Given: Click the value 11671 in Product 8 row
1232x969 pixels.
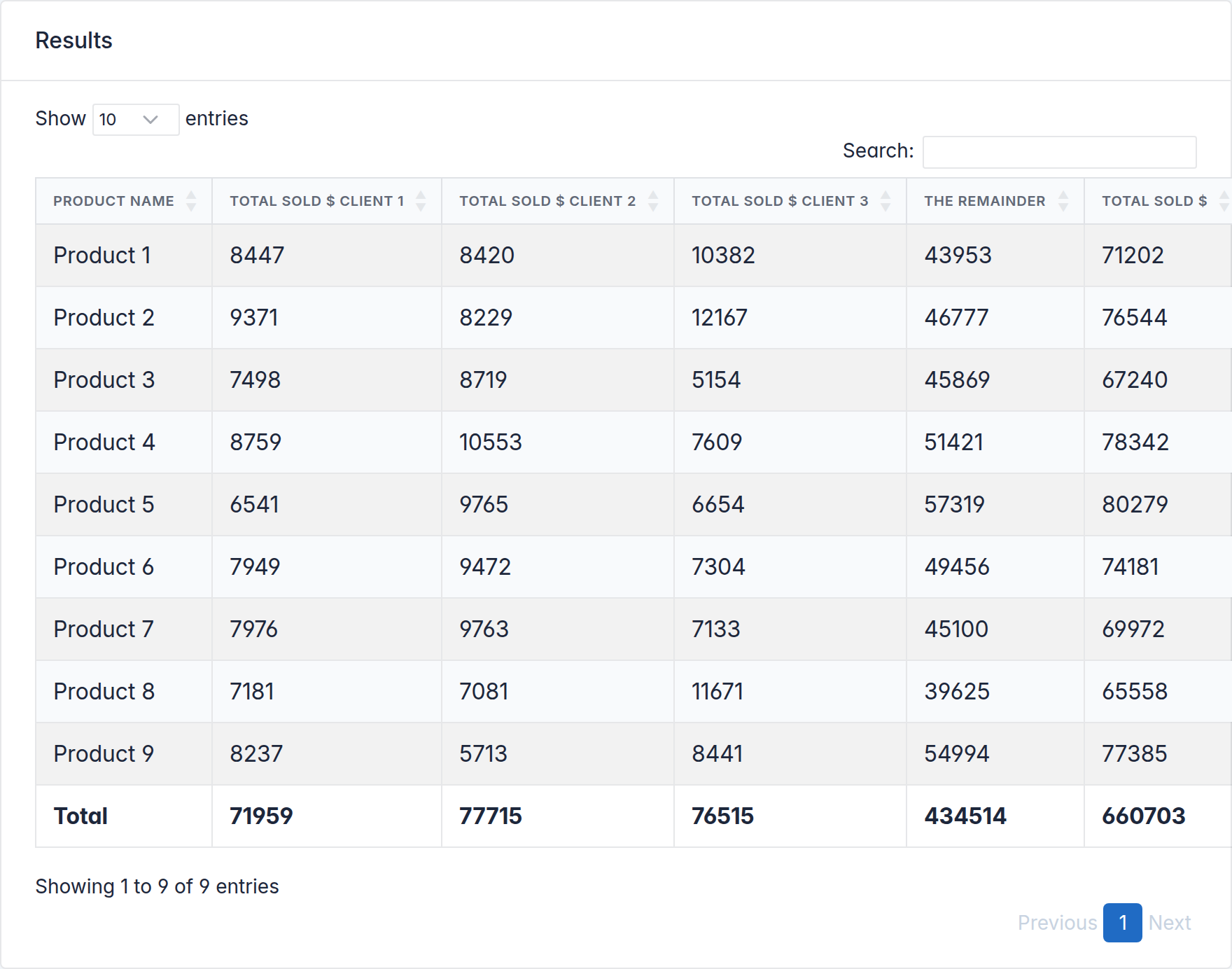Looking at the screenshot, I should click(x=717, y=692).
